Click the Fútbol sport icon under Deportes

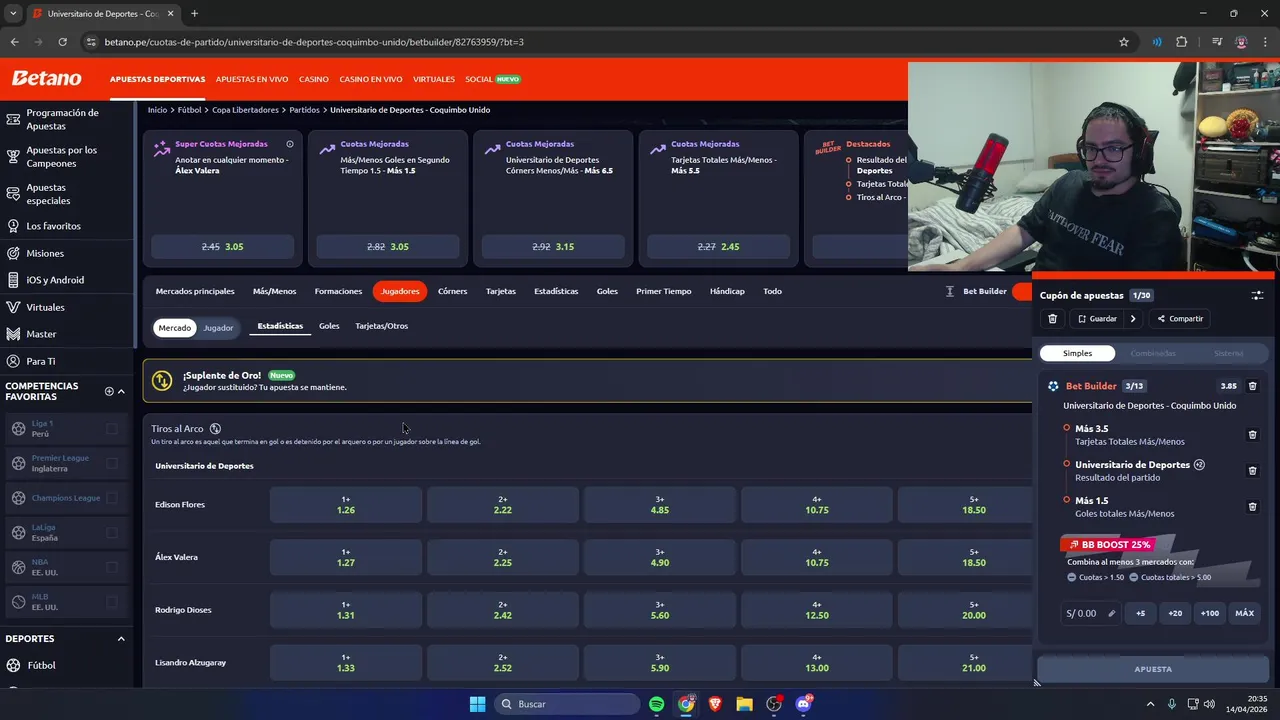click(13, 665)
